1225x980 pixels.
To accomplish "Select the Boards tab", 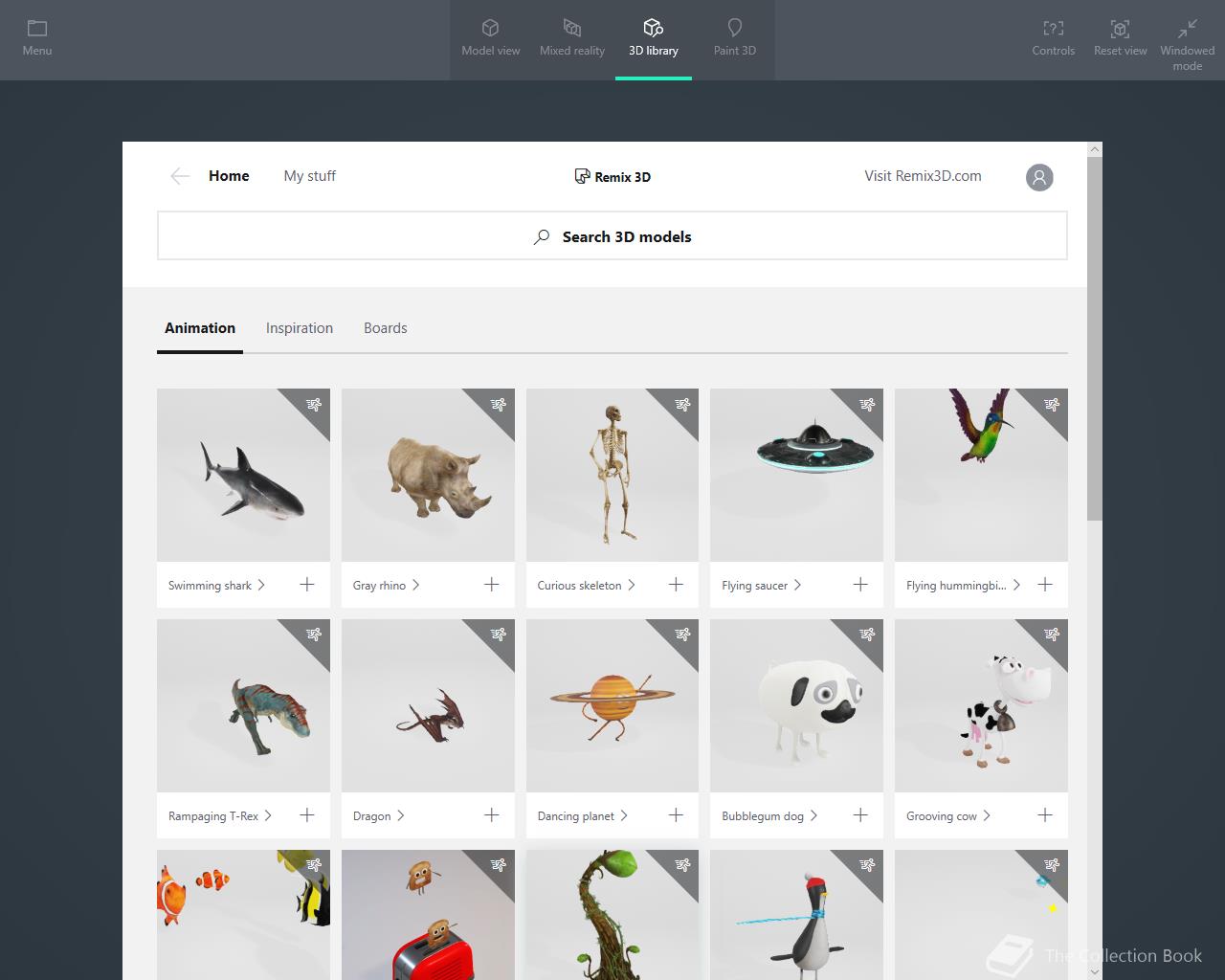I will coord(386,328).
